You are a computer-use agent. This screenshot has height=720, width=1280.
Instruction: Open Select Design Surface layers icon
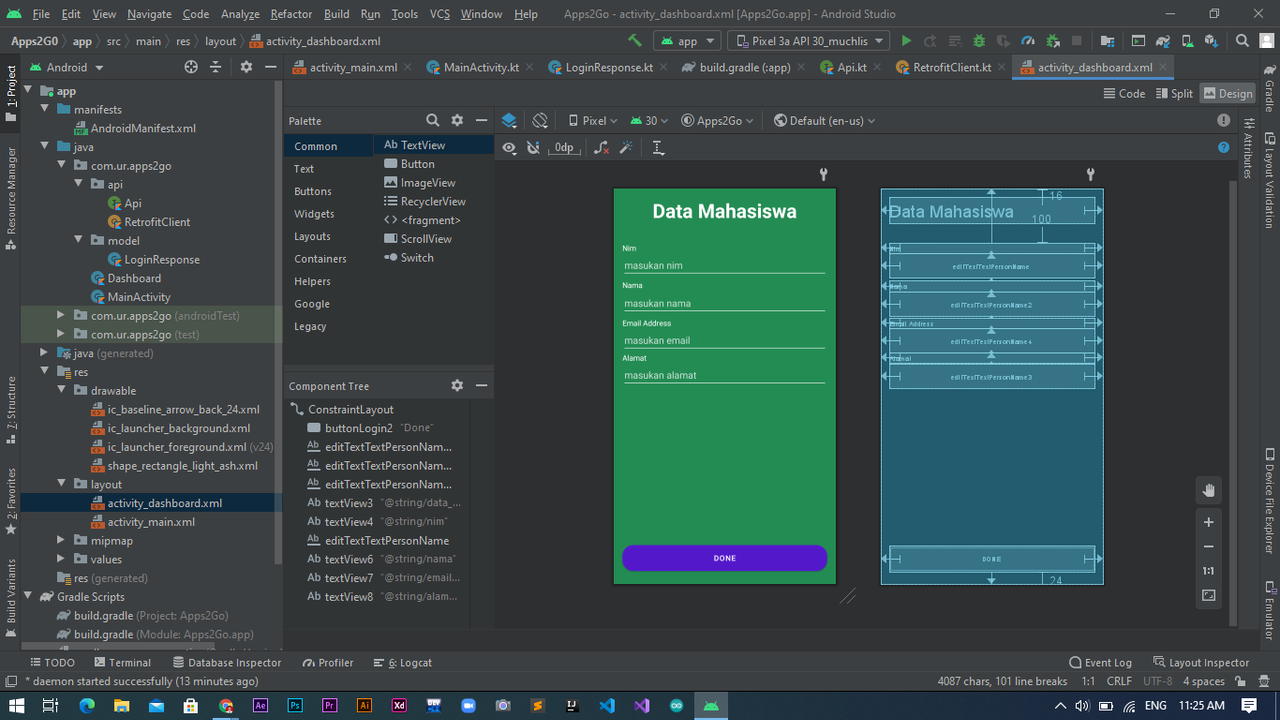[509, 120]
